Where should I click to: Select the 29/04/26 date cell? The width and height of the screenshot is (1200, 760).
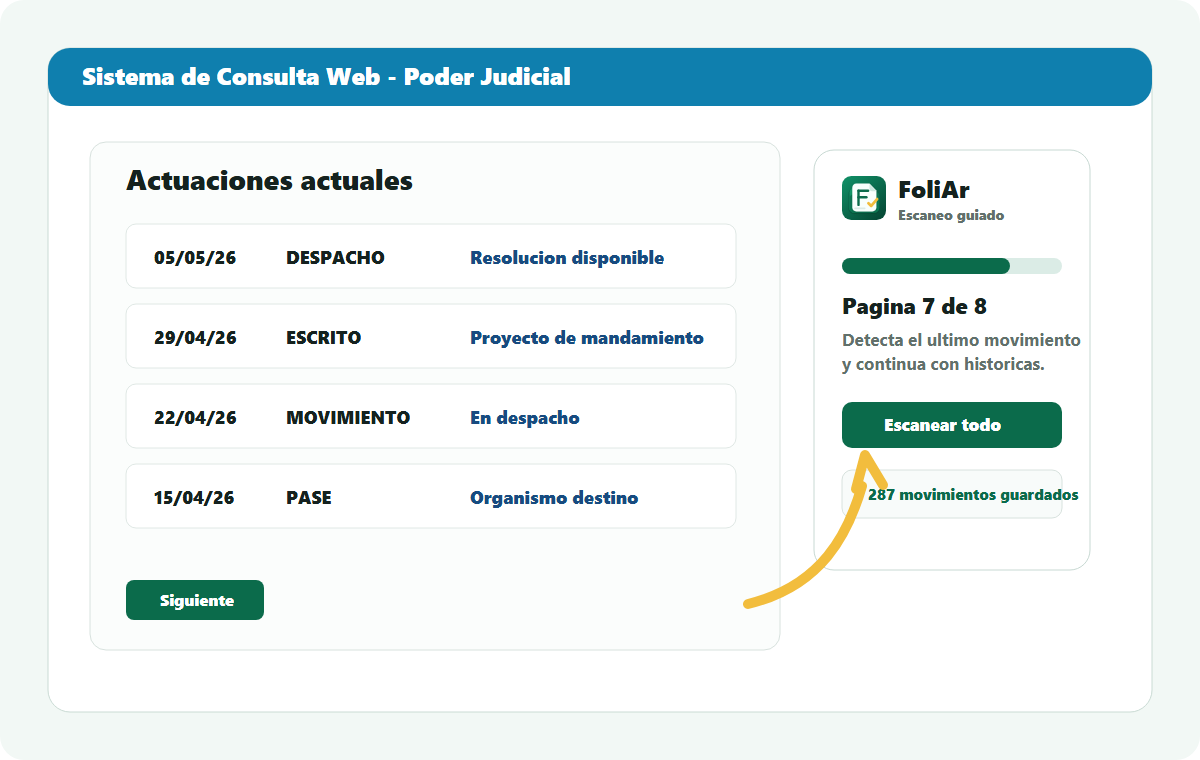point(195,338)
